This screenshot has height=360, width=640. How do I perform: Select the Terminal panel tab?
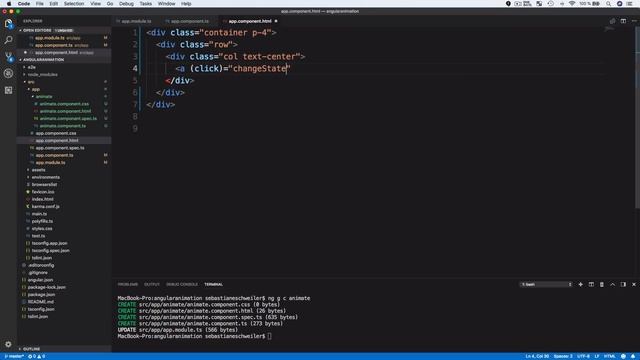[x=213, y=284]
